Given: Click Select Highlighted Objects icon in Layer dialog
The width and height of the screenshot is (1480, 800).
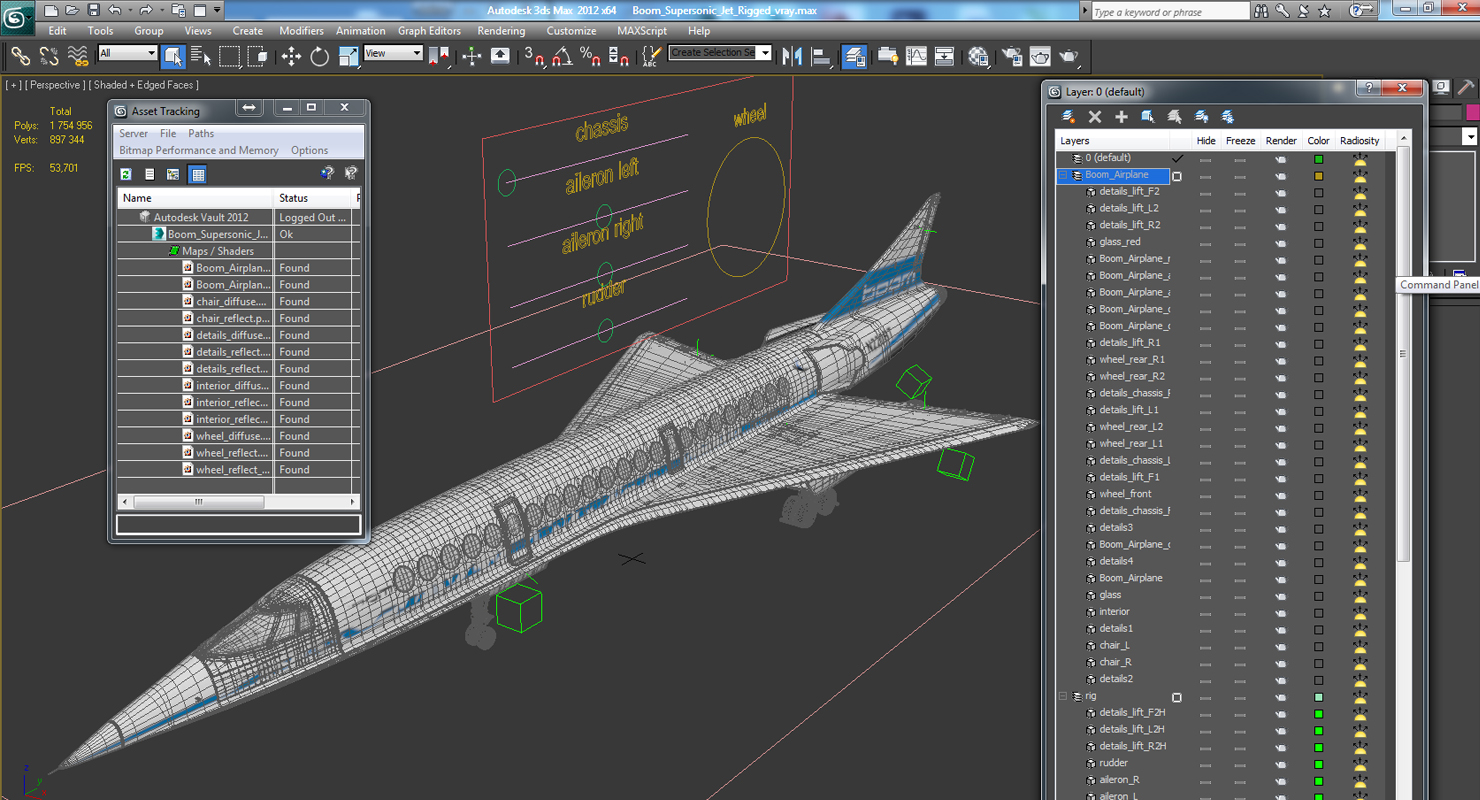Looking at the screenshot, I should coord(1148,117).
